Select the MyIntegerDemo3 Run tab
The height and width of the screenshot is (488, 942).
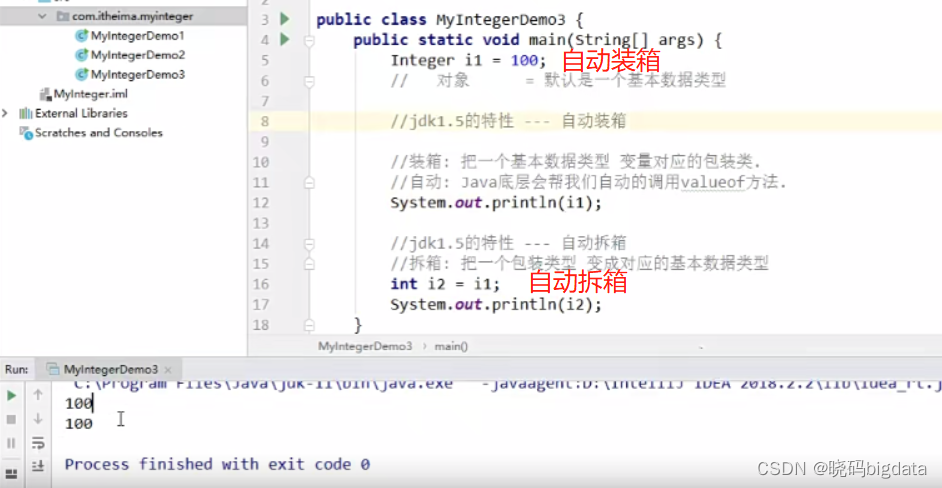[110, 369]
